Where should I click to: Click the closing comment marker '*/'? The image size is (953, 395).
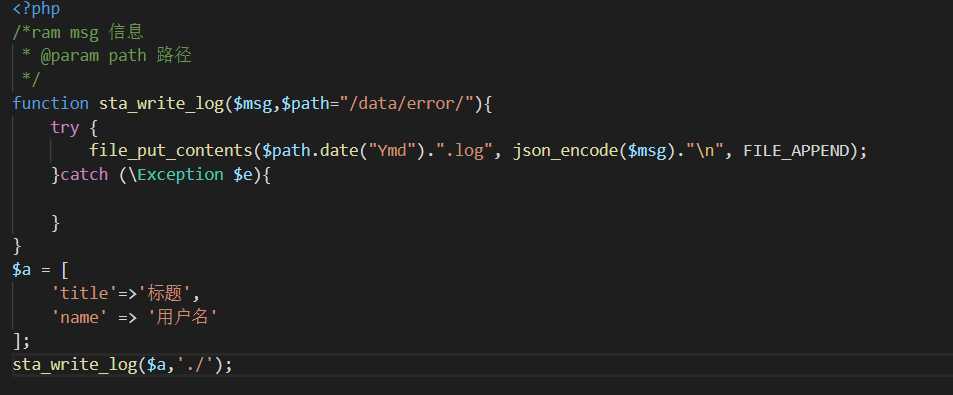click(x=31, y=79)
